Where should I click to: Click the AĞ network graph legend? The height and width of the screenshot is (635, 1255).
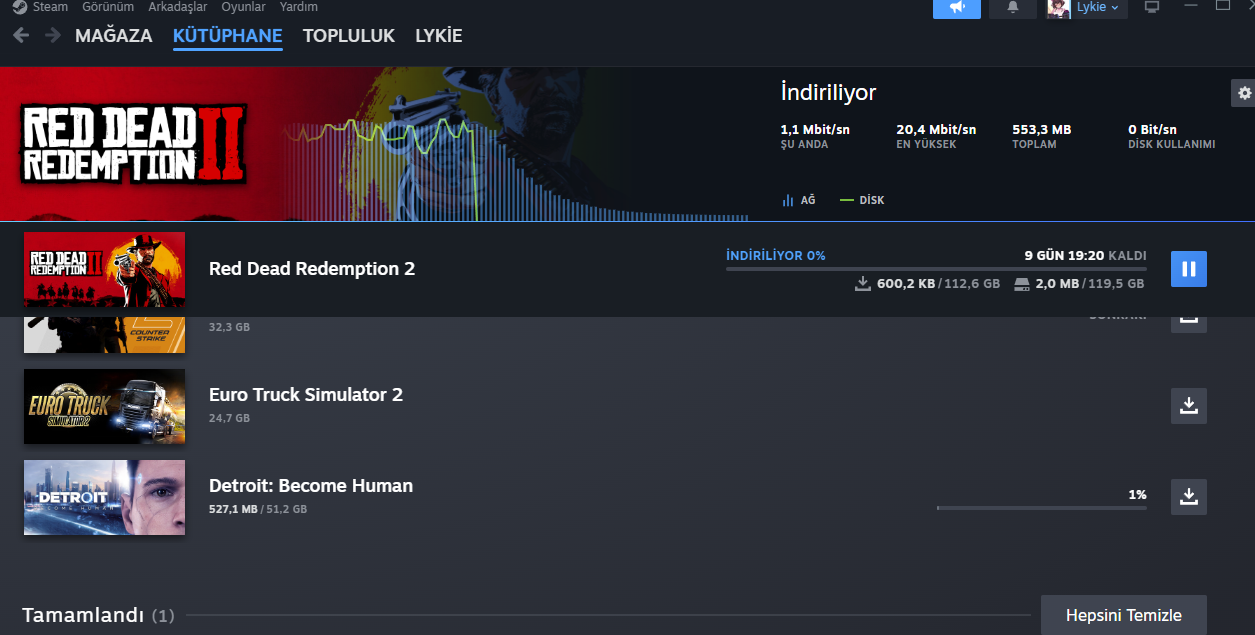pos(799,200)
